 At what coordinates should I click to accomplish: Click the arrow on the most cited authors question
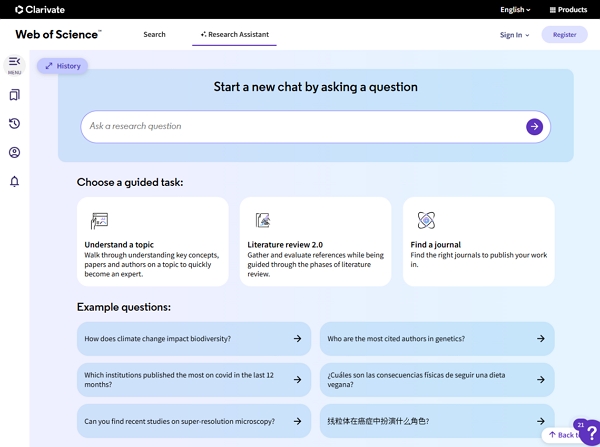click(540, 338)
